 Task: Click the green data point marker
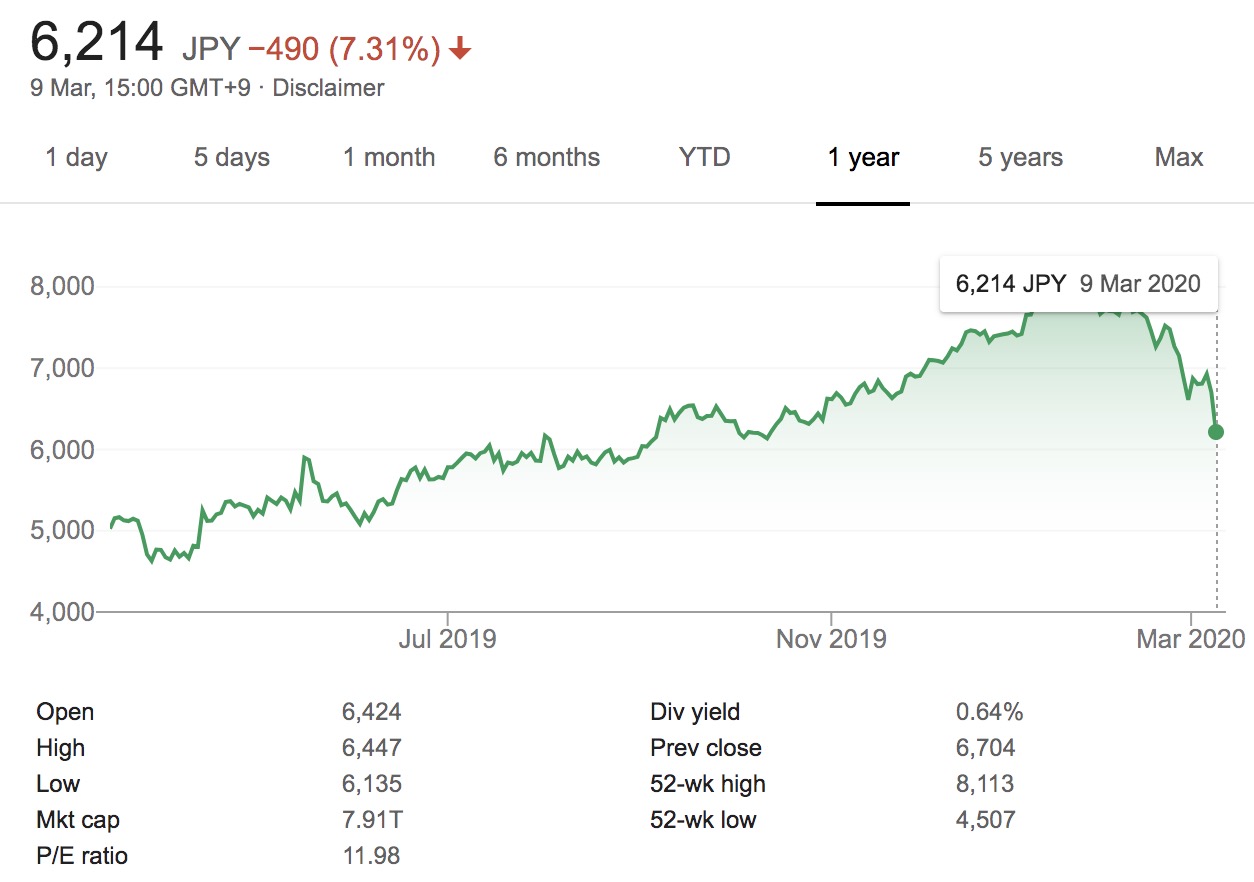[x=1216, y=432]
